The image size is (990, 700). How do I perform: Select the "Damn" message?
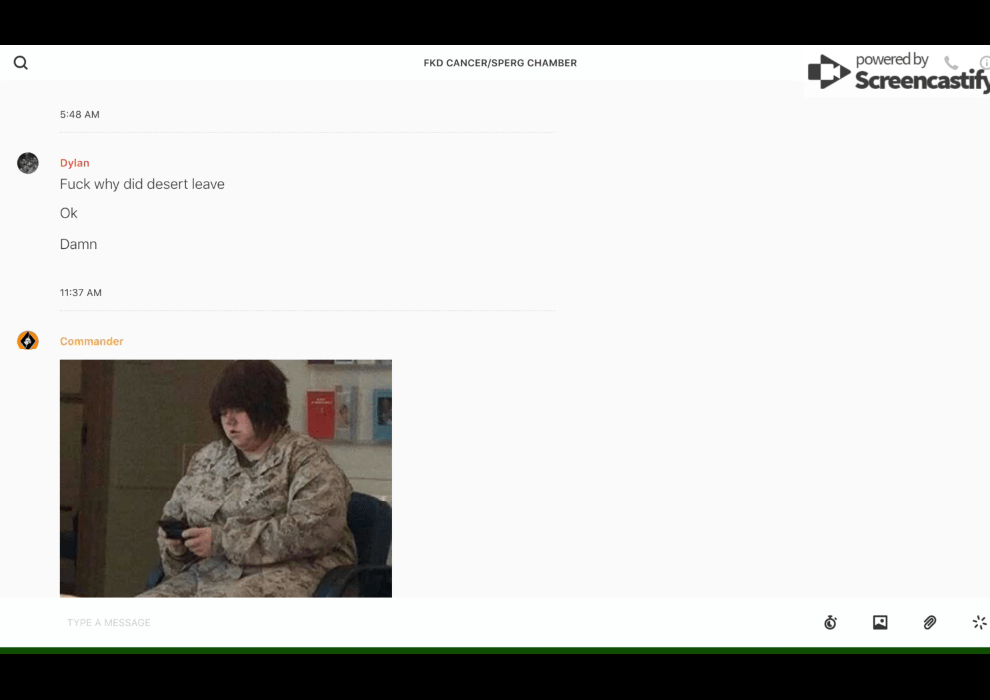click(78, 244)
